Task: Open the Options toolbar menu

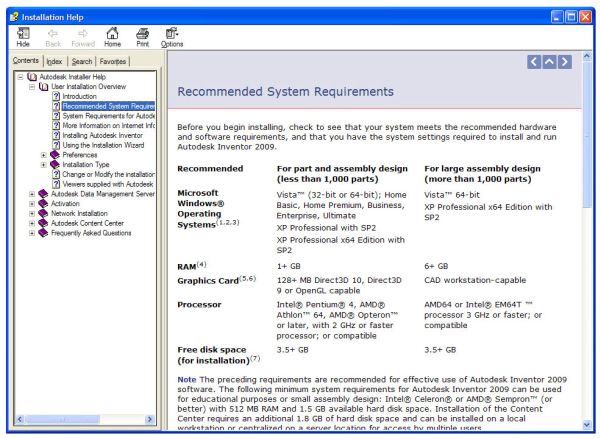Action: pyautogui.click(x=172, y=37)
